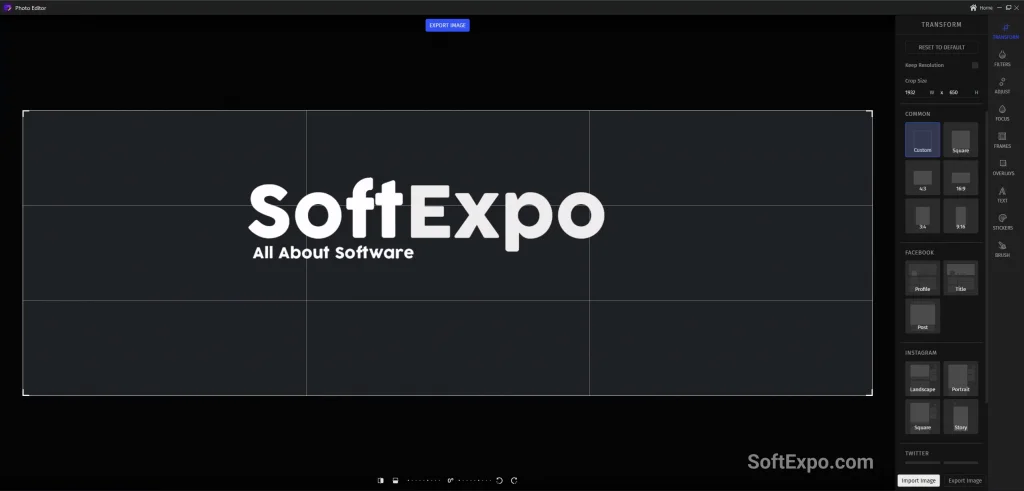Open the Stickers panel
Viewport: 1024px width, 491px height.
[1002, 221]
